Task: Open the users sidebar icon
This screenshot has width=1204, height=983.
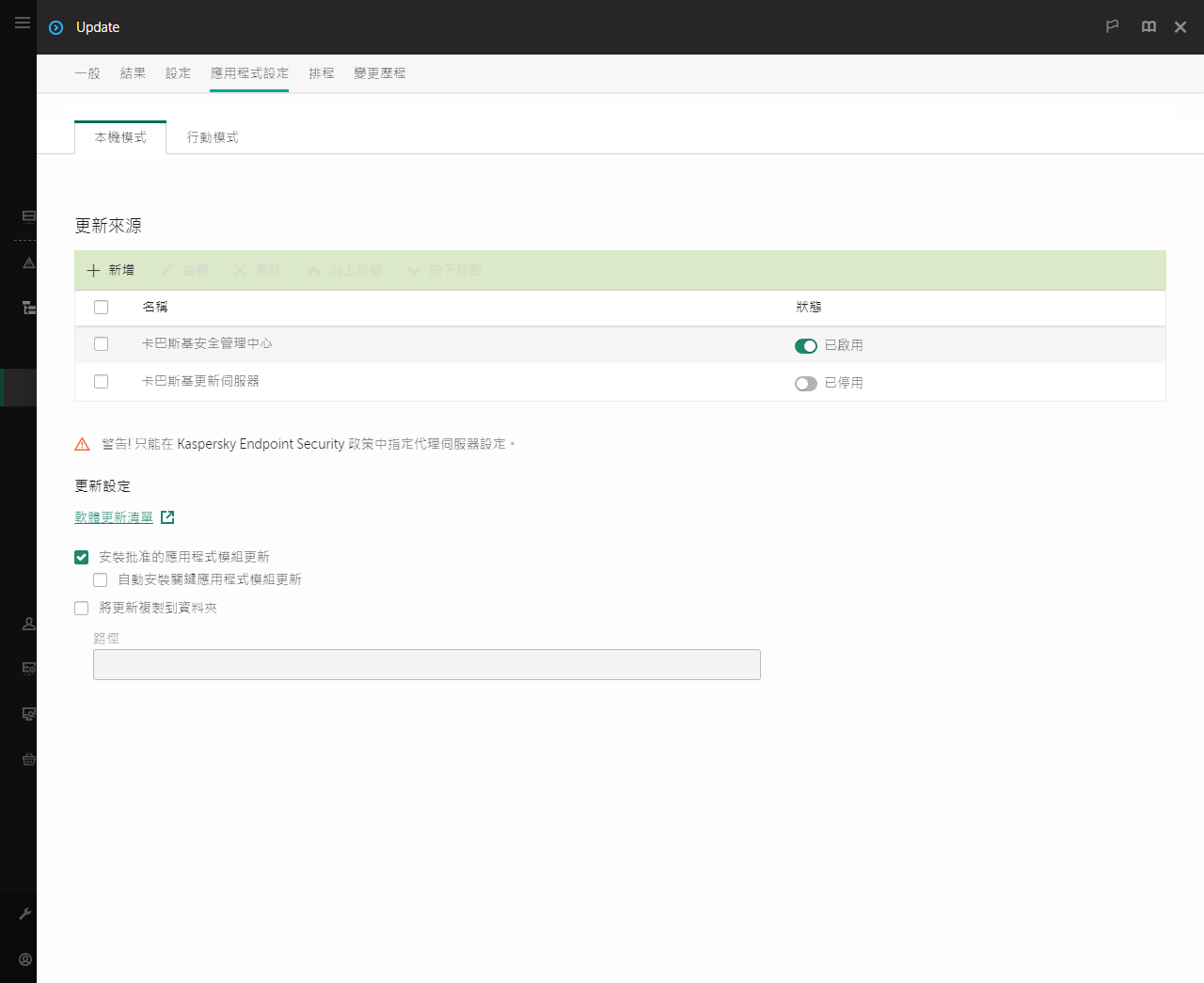Action: pyautogui.click(x=28, y=624)
